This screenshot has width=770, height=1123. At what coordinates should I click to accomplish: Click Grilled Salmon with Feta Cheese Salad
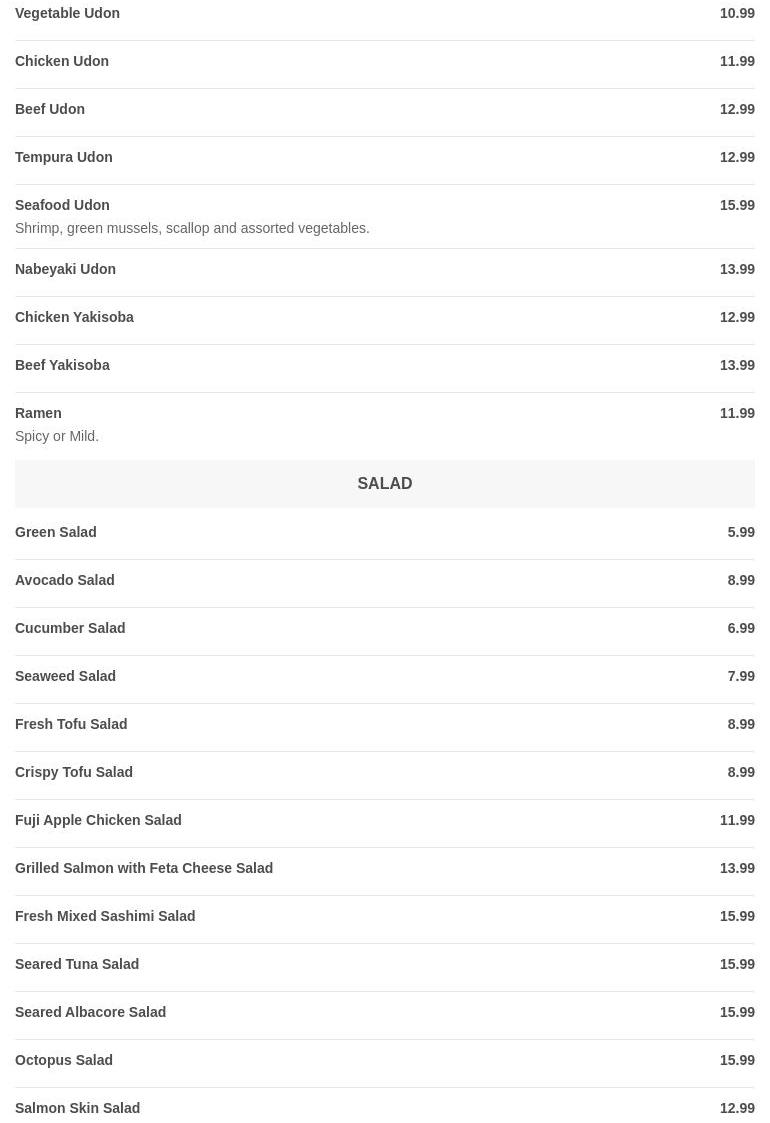pos(144,868)
